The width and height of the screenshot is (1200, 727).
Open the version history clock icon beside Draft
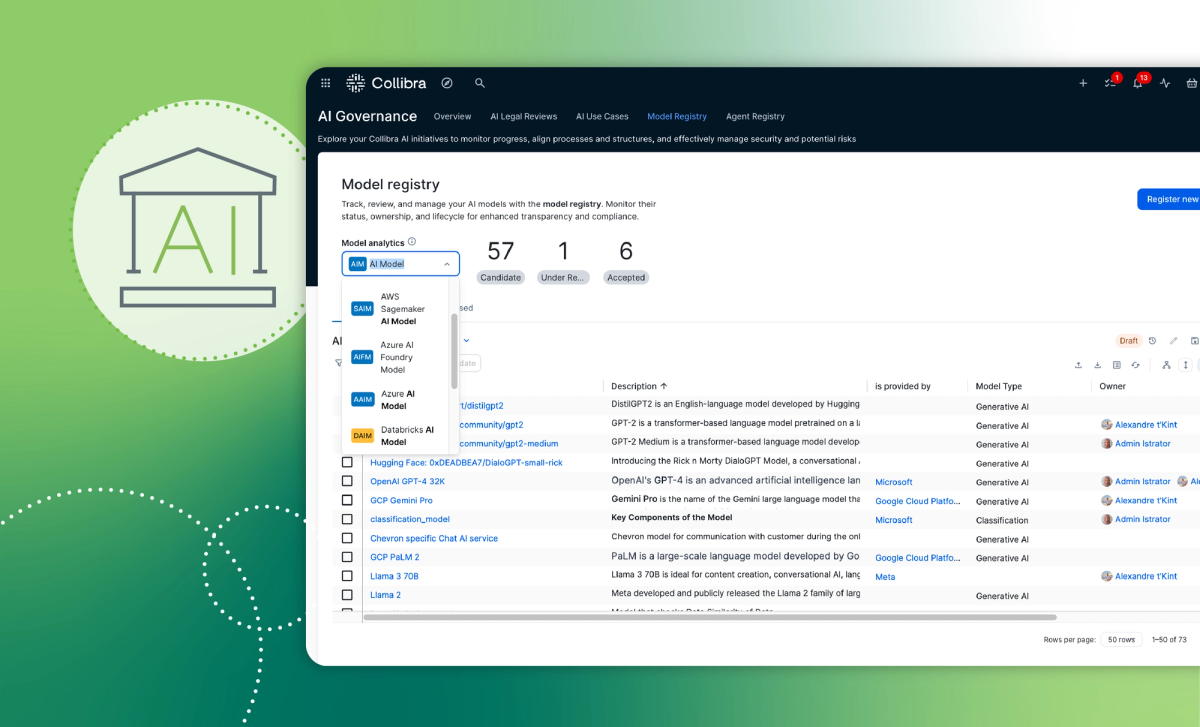click(1152, 341)
